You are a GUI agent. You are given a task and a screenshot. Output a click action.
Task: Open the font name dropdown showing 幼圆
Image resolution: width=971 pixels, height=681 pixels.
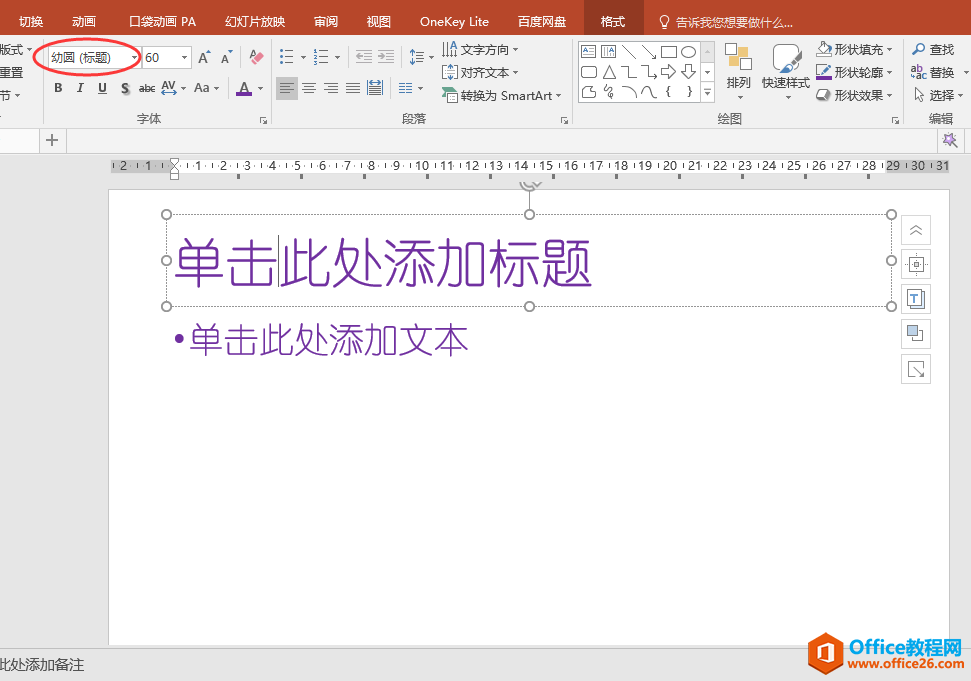pos(133,57)
